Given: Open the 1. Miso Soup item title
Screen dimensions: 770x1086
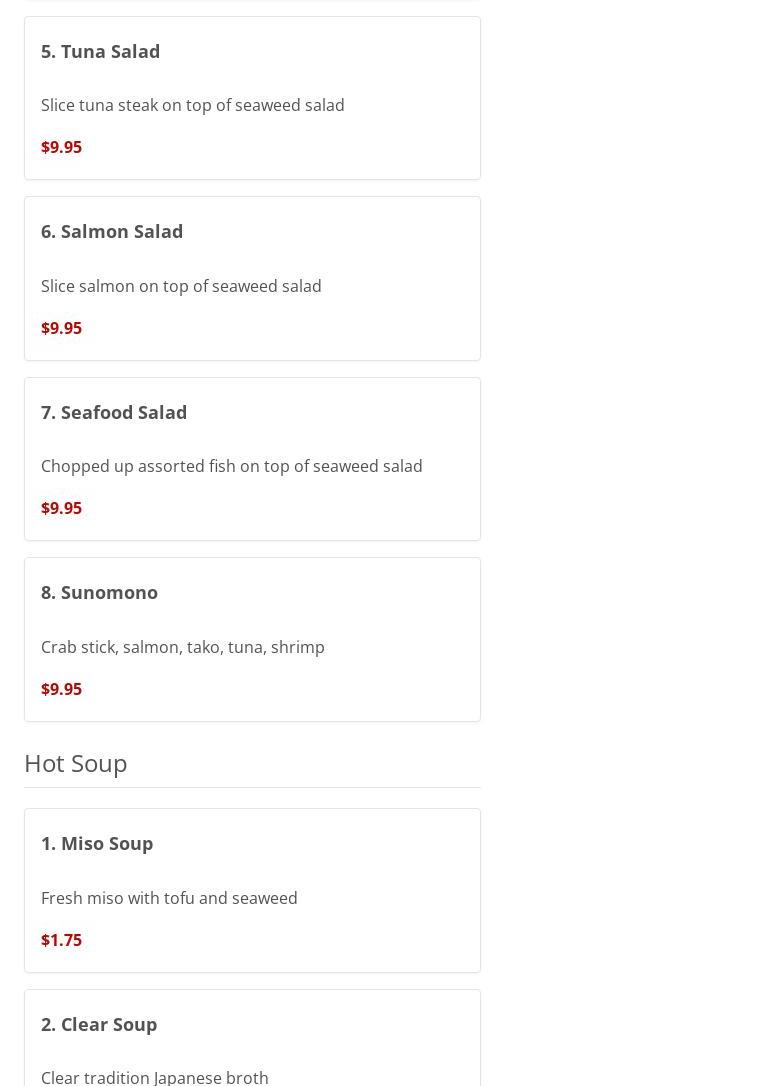Looking at the screenshot, I should pyautogui.click(x=97, y=843).
